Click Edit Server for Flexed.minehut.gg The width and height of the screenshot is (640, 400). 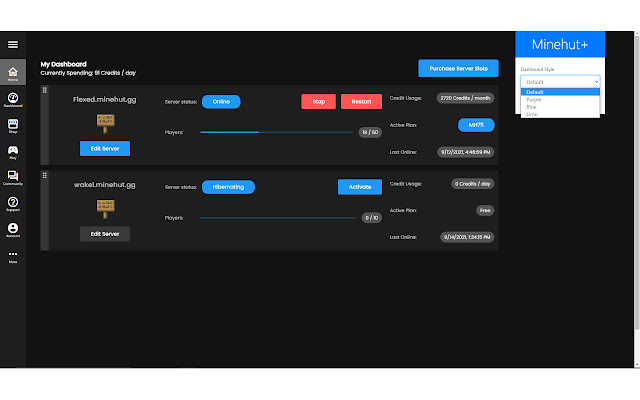tap(105, 149)
